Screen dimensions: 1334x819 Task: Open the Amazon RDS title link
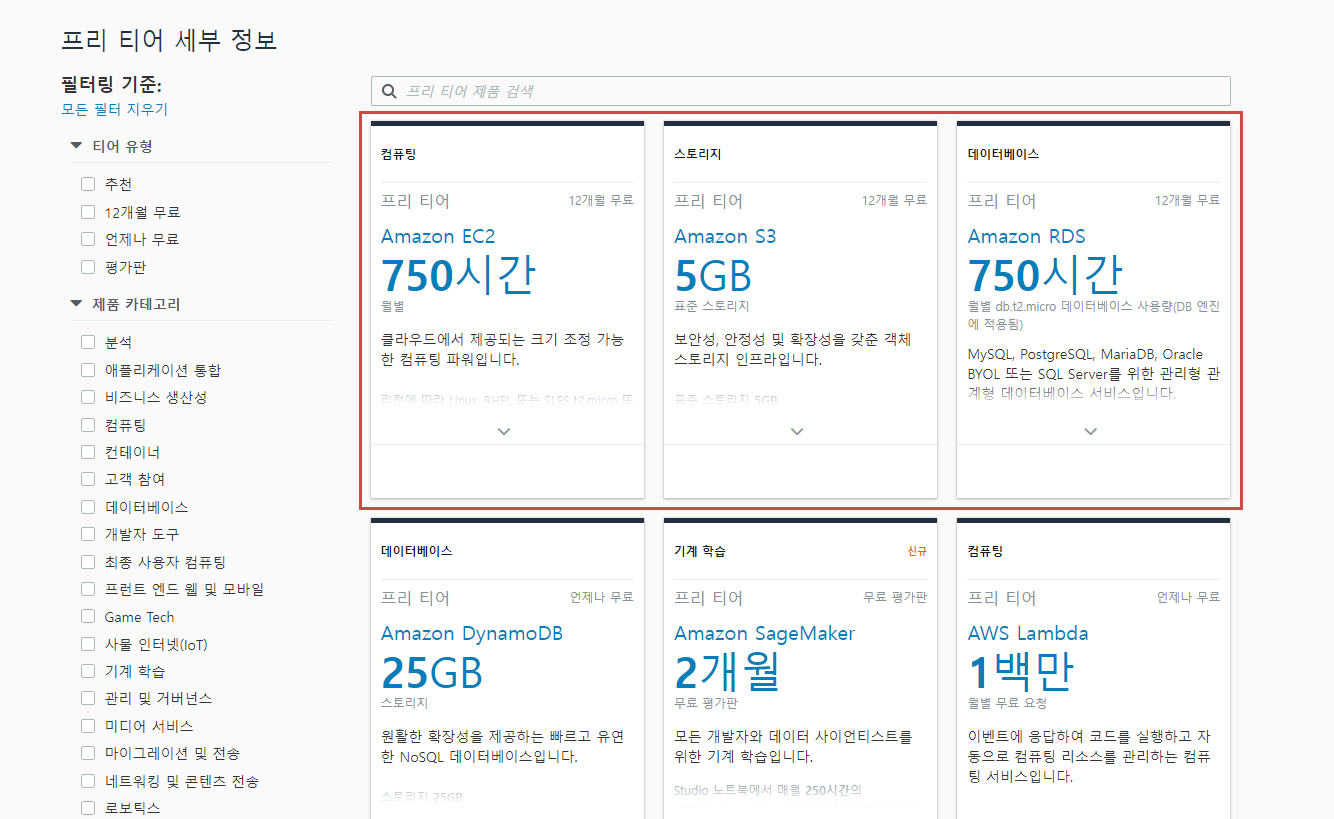(1026, 237)
